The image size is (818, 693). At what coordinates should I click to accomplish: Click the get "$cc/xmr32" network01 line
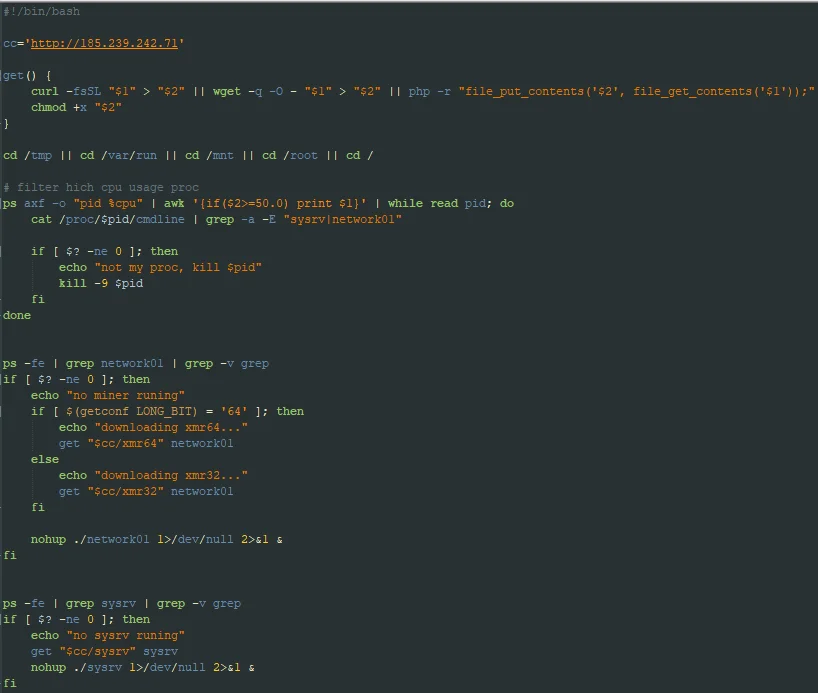tap(146, 492)
